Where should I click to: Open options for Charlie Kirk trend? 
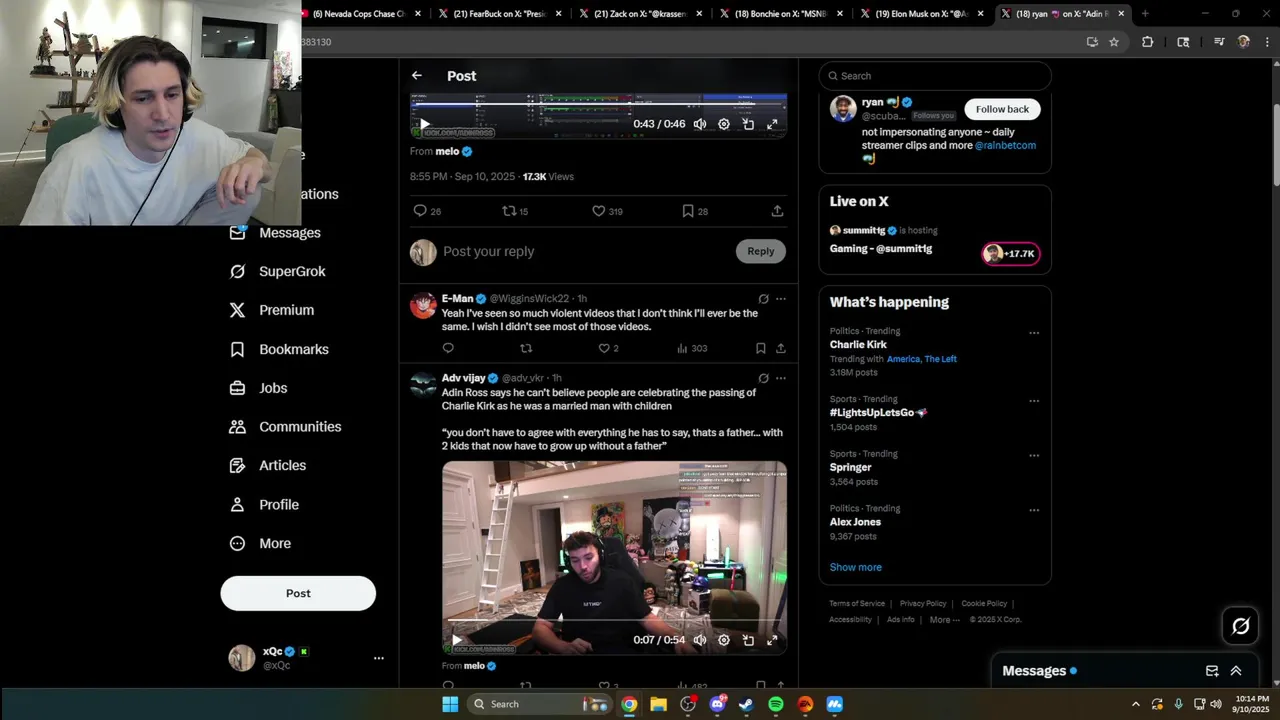pyautogui.click(x=1034, y=333)
